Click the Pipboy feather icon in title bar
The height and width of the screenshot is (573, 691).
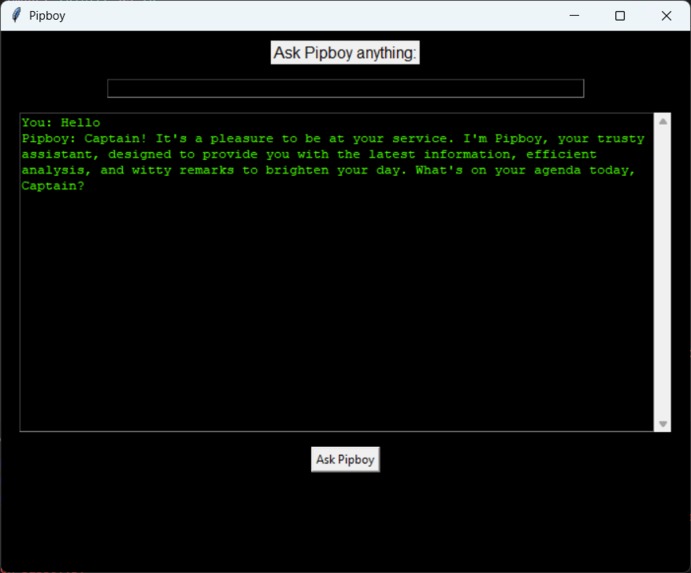pyautogui.click(x=16, y=15)
